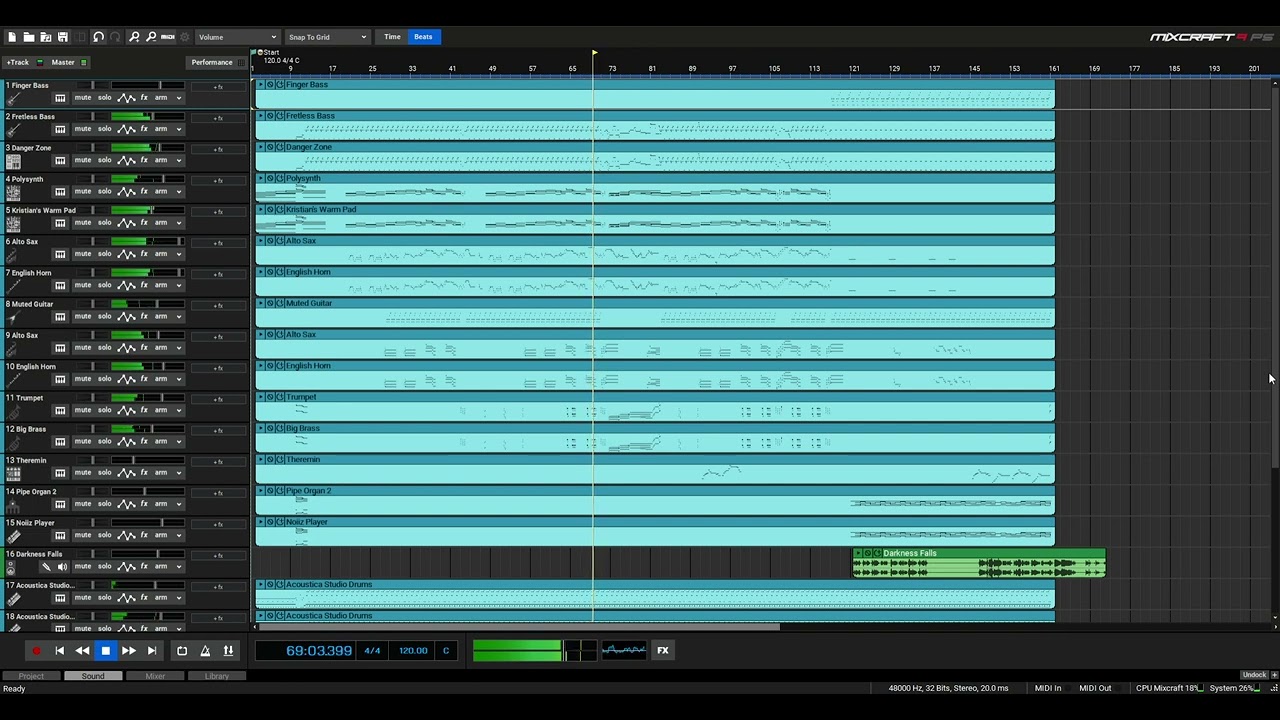Select the Darkness Falls audio clip

[979, 564]
